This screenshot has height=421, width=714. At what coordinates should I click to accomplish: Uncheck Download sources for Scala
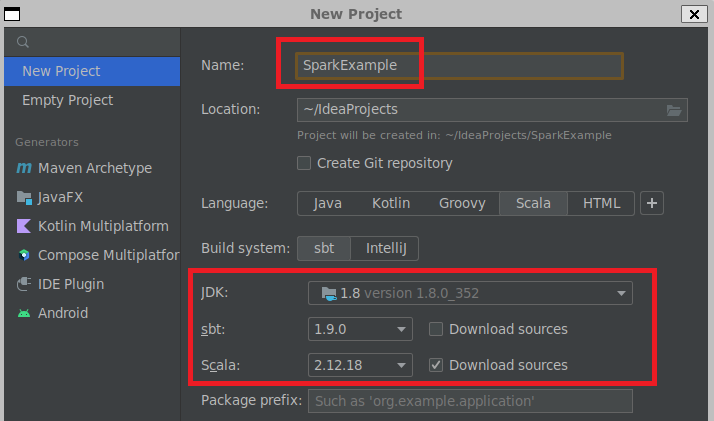pos(436,365)
